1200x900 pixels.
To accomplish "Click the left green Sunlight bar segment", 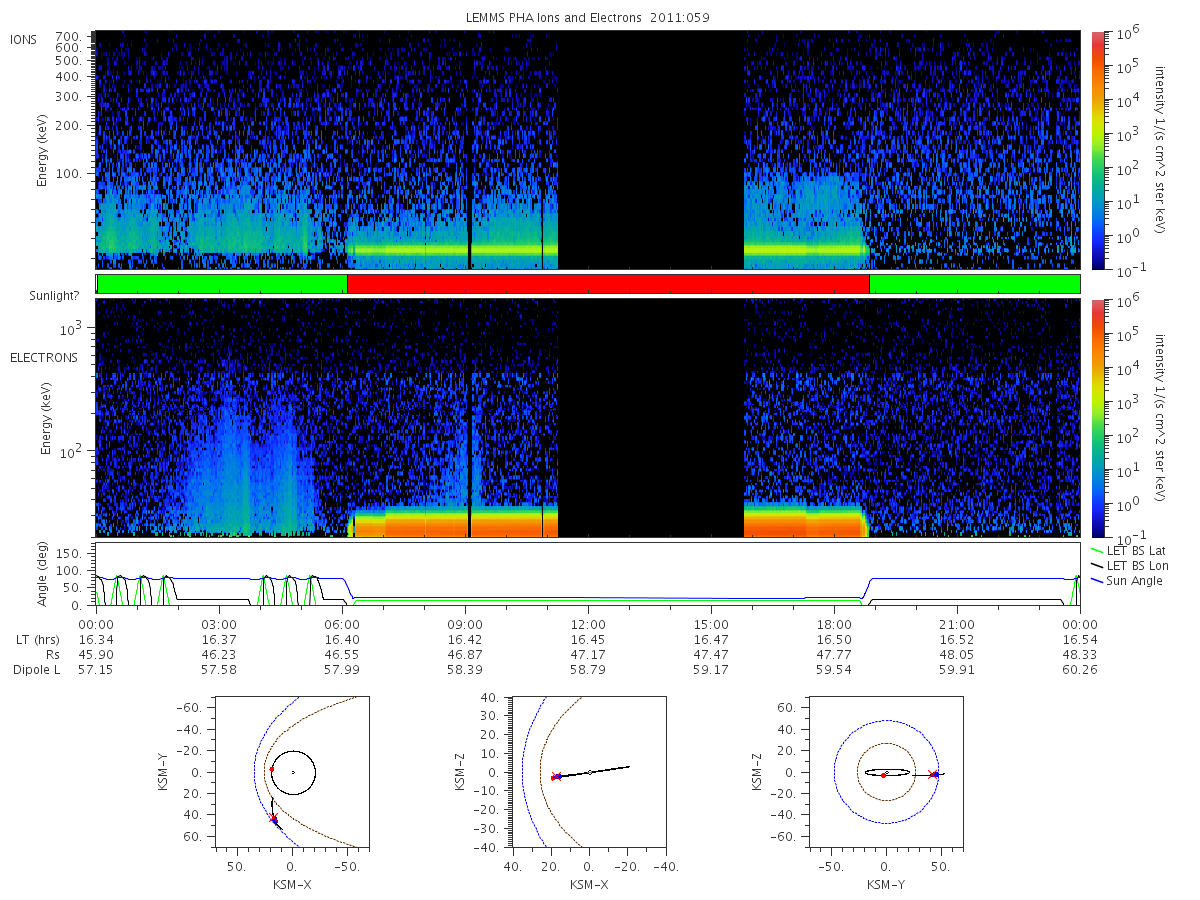I will coord(222,284).
